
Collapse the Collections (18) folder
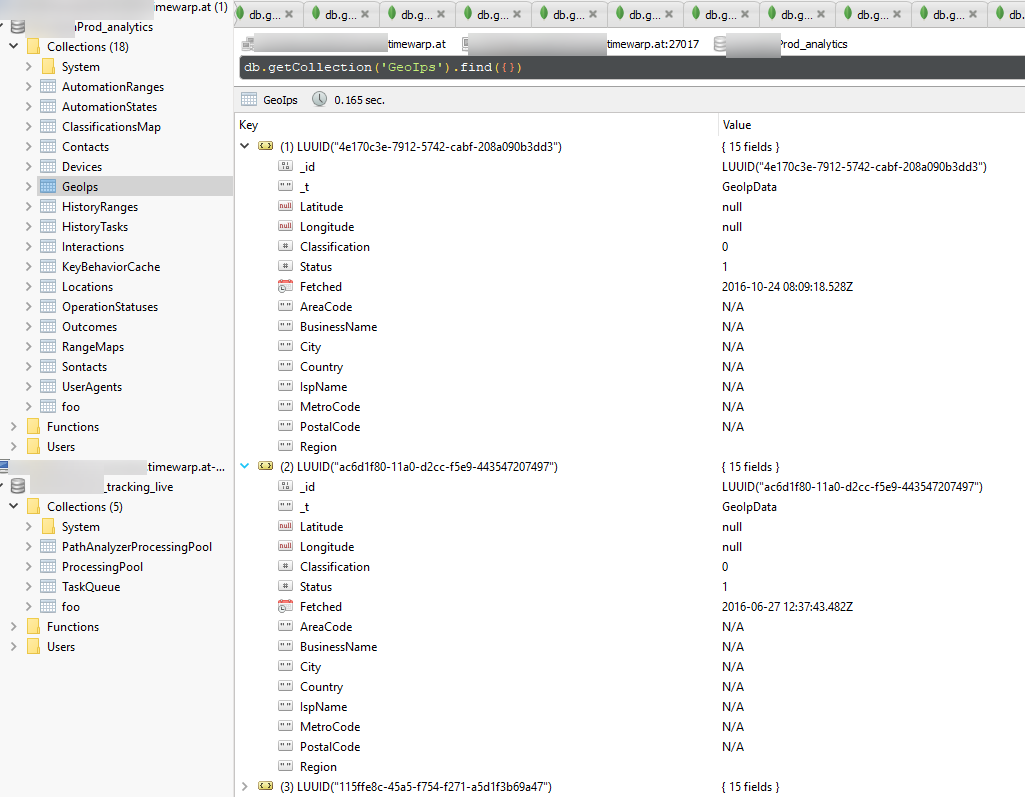[13, 46]
